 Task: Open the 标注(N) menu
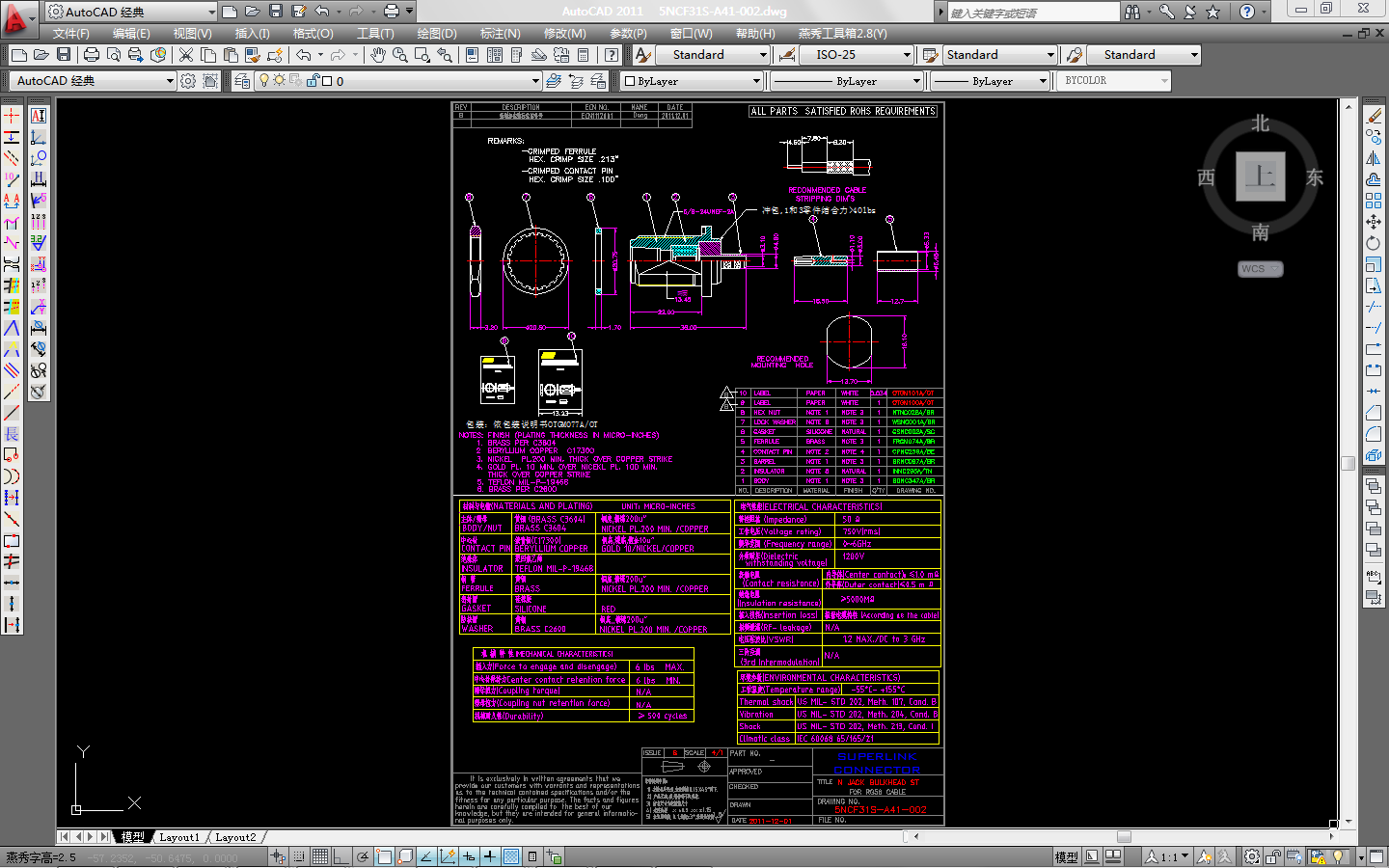(x=500, y=34)
